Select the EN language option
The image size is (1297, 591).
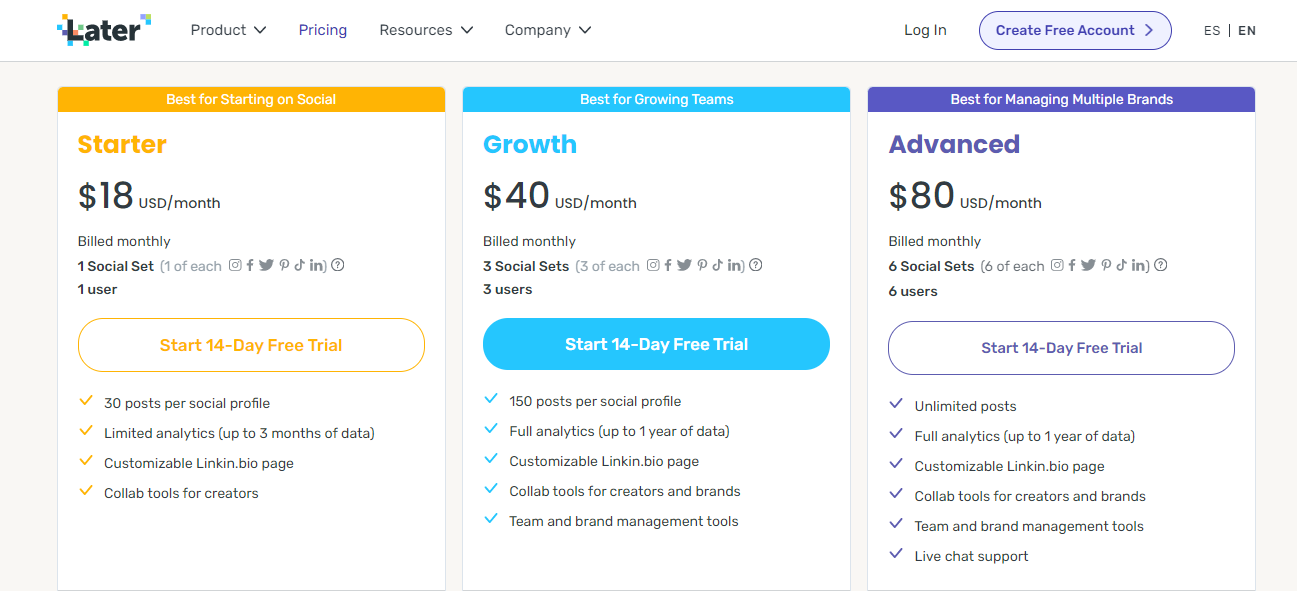click(x=1247, y=31)
